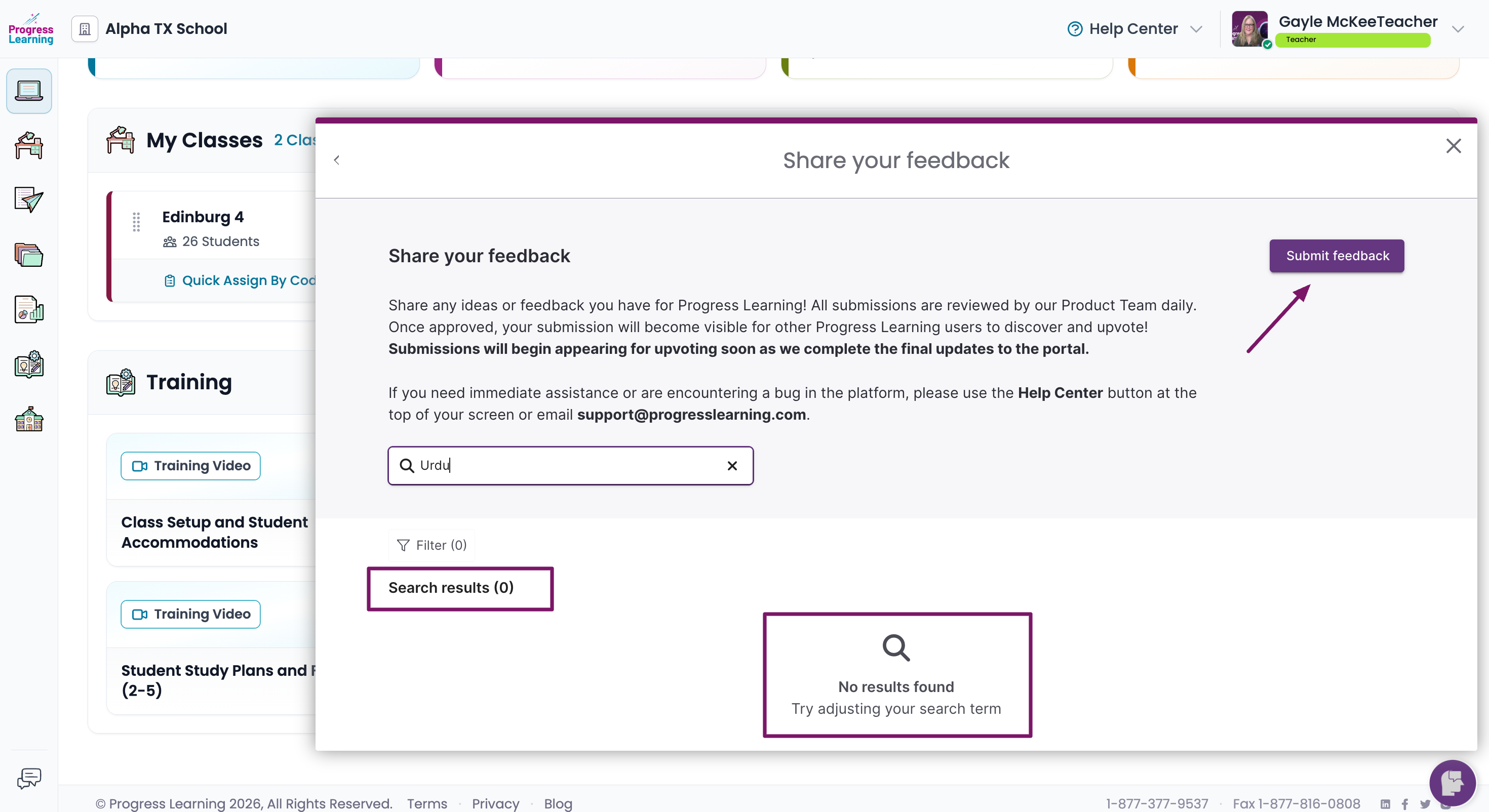
Task: Click the Alpha TX School name
Action: point(166,29)
